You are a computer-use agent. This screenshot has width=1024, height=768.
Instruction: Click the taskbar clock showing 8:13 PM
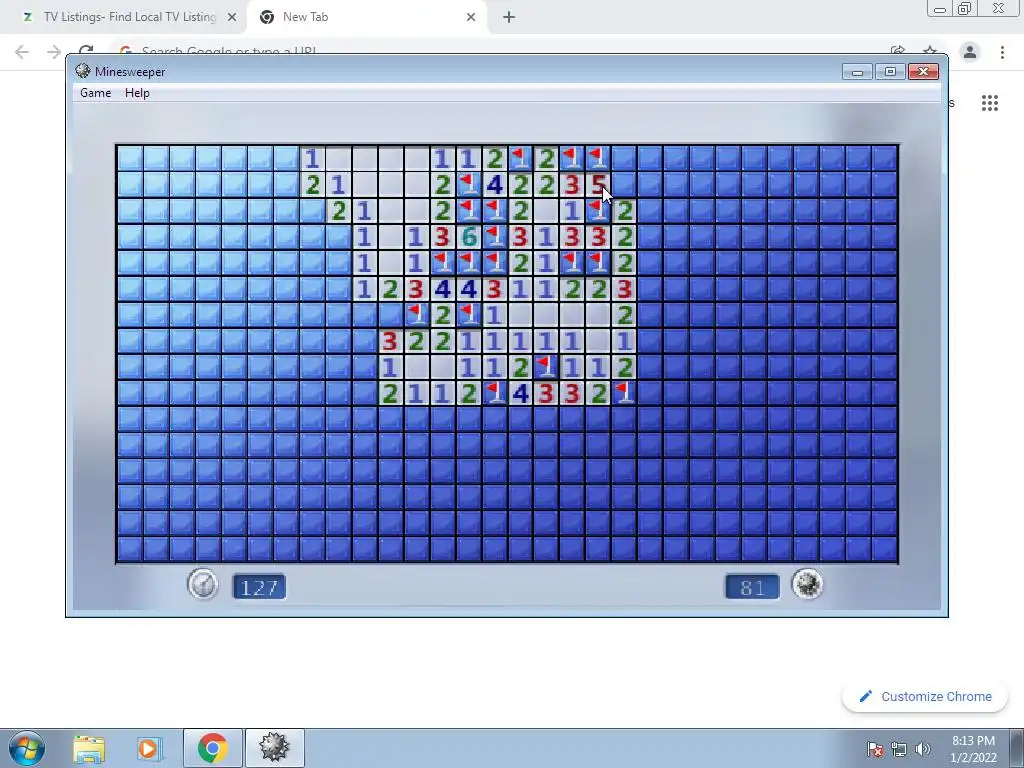coord(973,749)
